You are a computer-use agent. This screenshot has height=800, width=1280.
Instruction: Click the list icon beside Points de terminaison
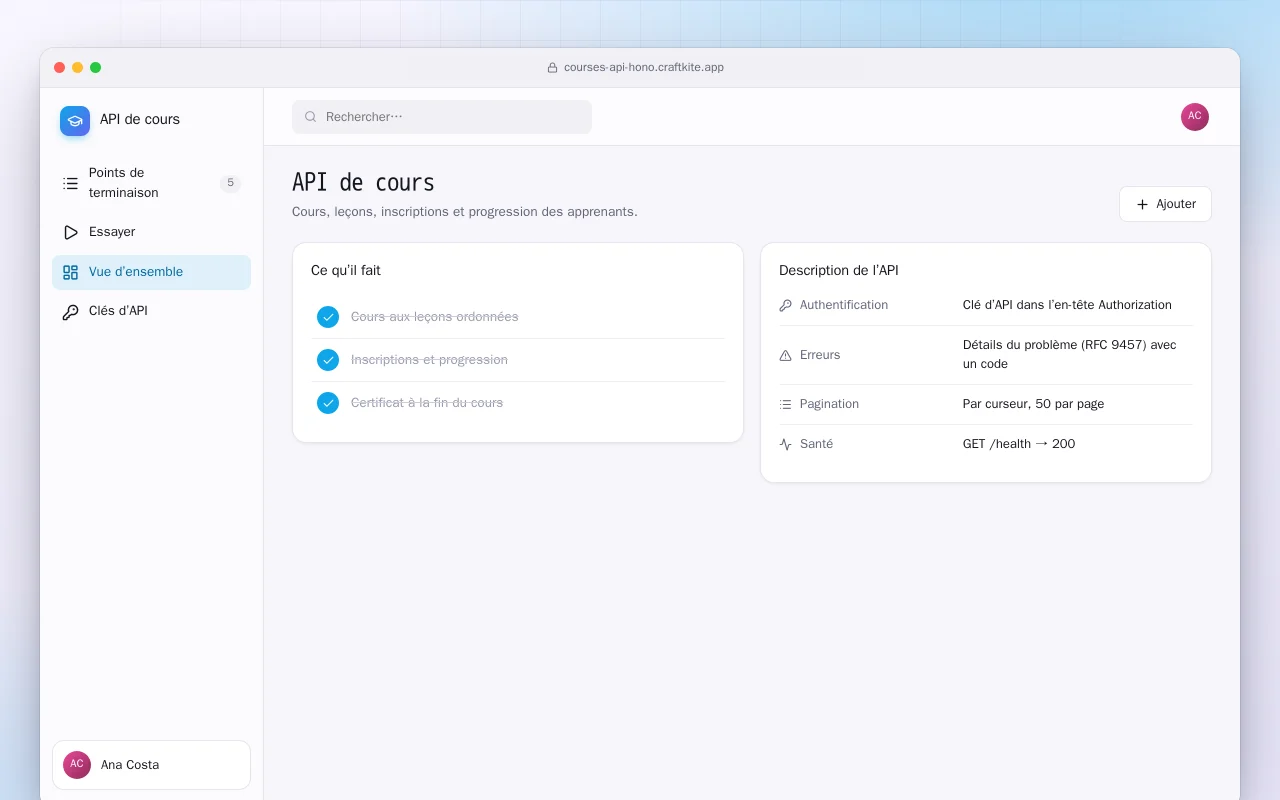[70, 183]
